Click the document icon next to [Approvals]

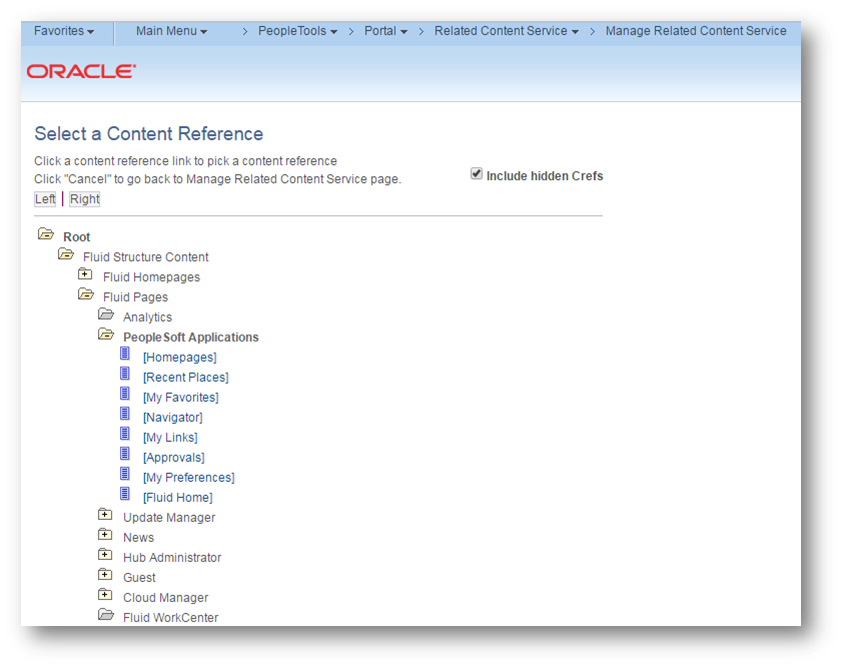(125, 454)
